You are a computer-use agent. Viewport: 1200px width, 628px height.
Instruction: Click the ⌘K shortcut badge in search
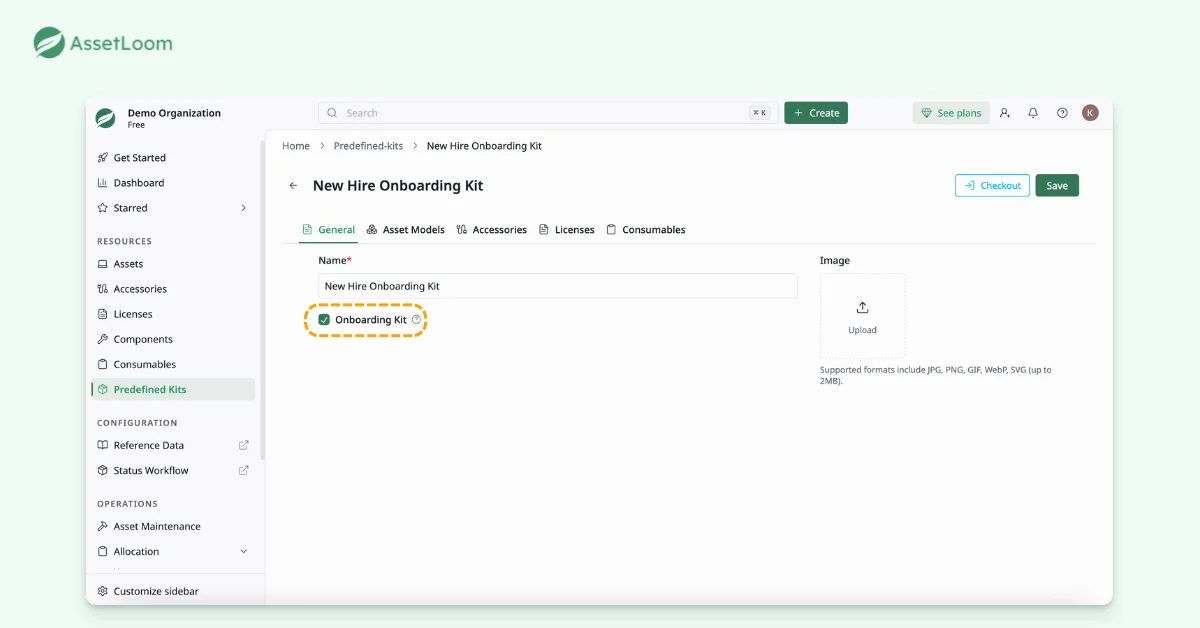760,113
